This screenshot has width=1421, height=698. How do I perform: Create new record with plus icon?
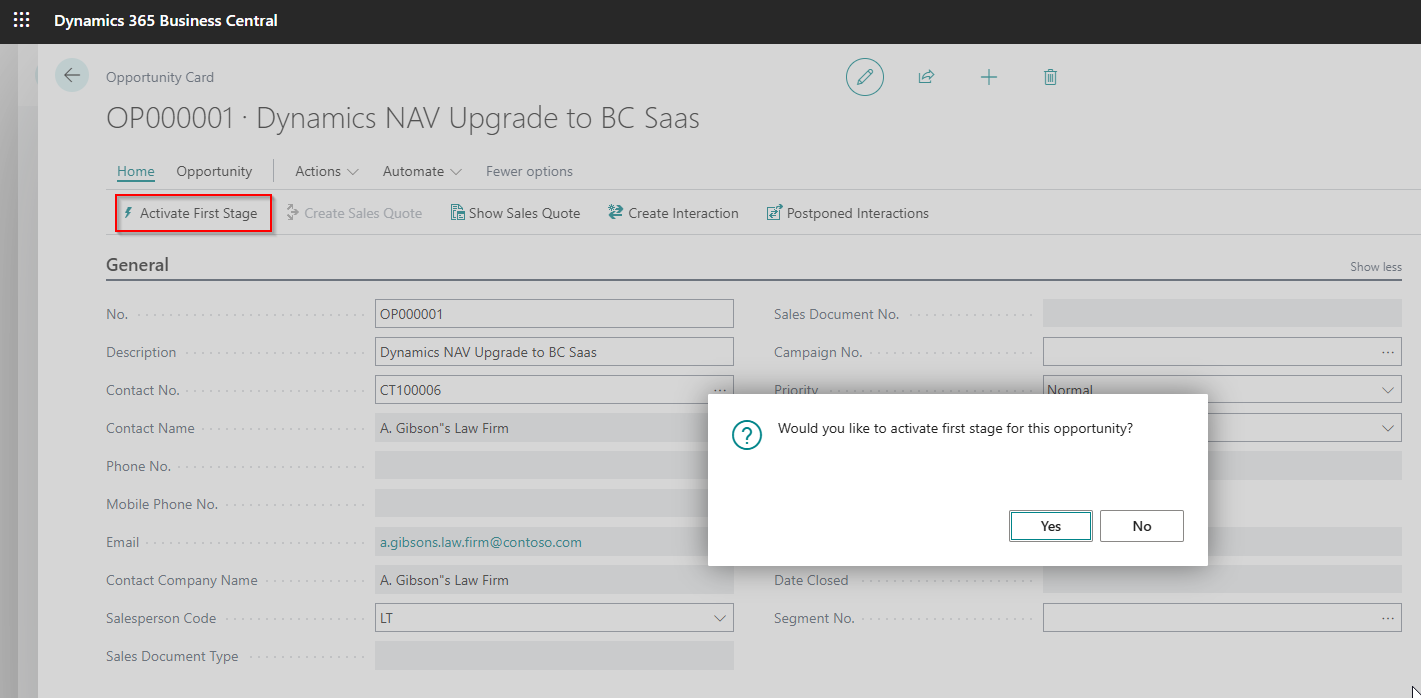988,77
